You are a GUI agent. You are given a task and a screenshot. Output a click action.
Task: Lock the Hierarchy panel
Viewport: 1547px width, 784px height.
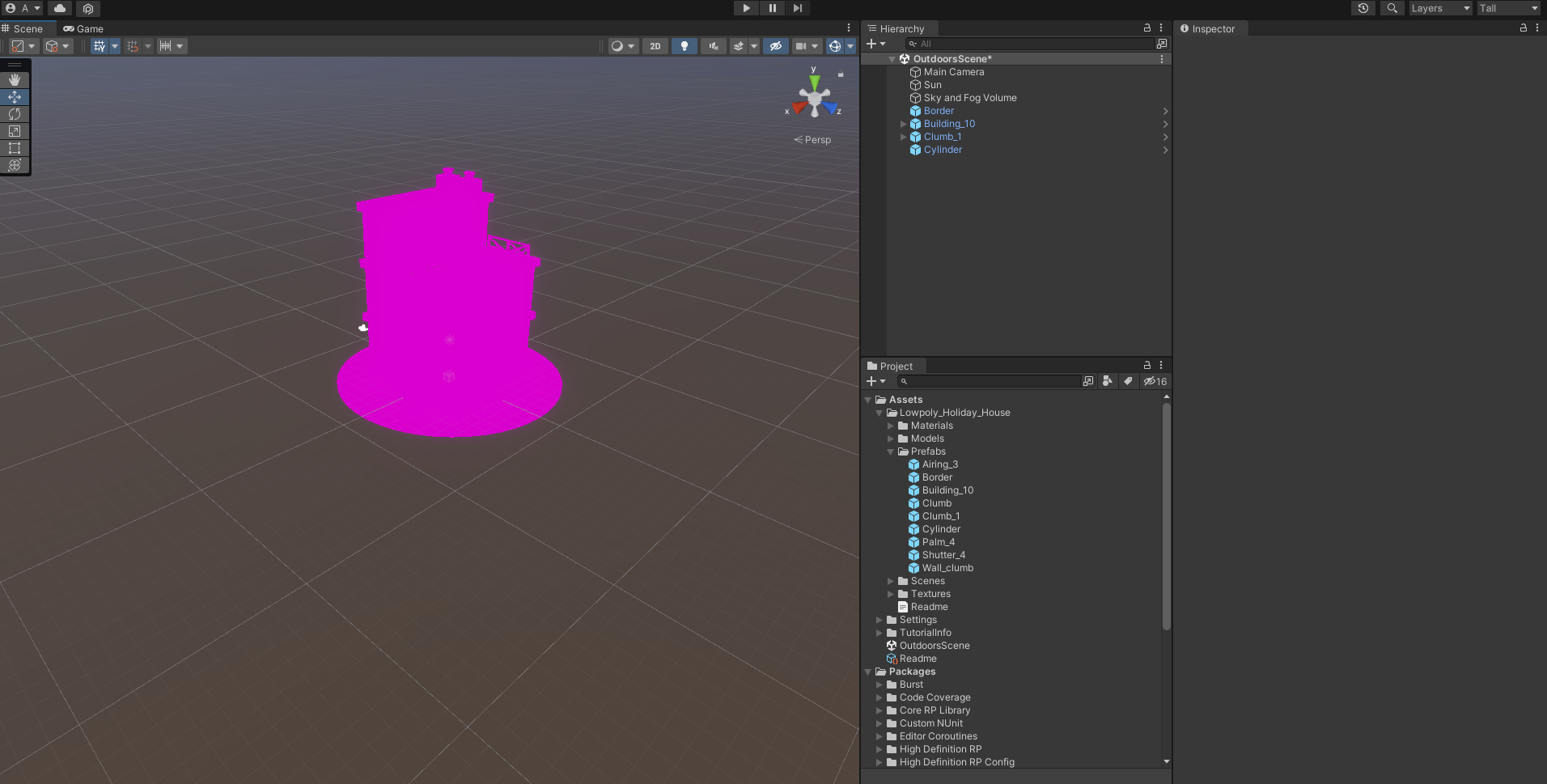[1147, 28]
